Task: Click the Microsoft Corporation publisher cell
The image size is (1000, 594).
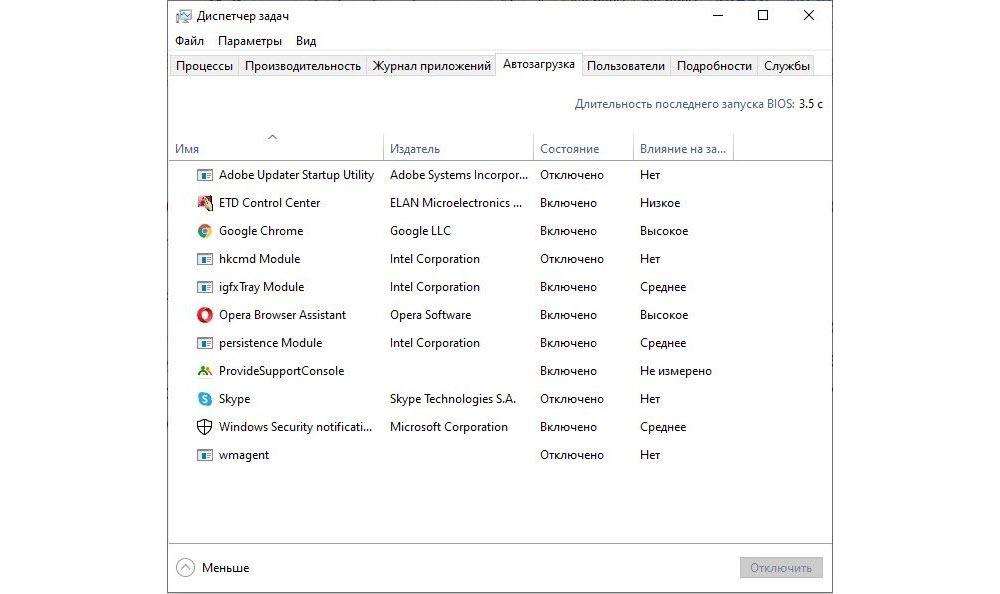Action: click(x=449, y=427)
